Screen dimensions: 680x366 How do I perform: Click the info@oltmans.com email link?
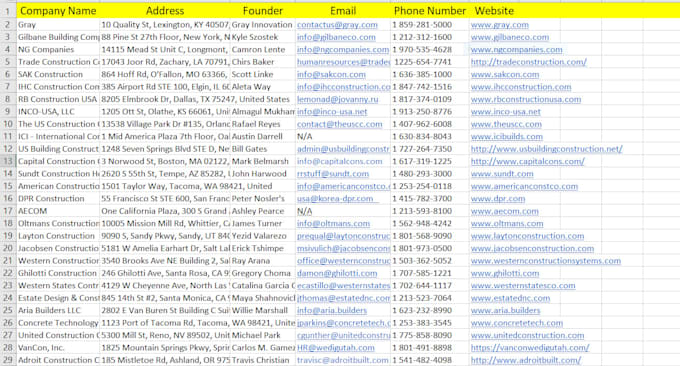click(x=333, y=224)
